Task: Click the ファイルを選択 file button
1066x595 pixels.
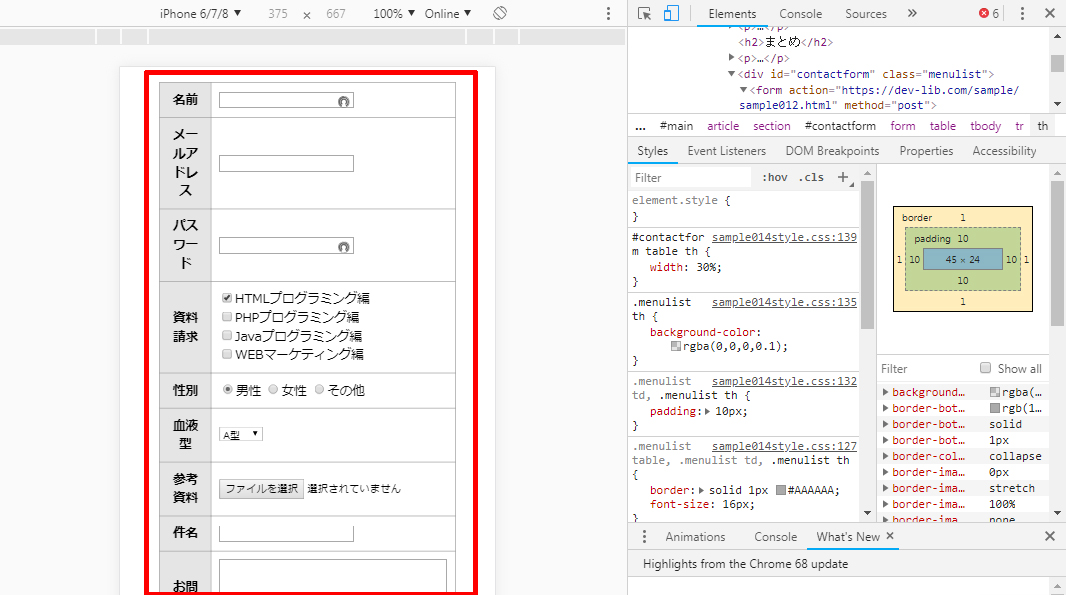Action: 261,489
